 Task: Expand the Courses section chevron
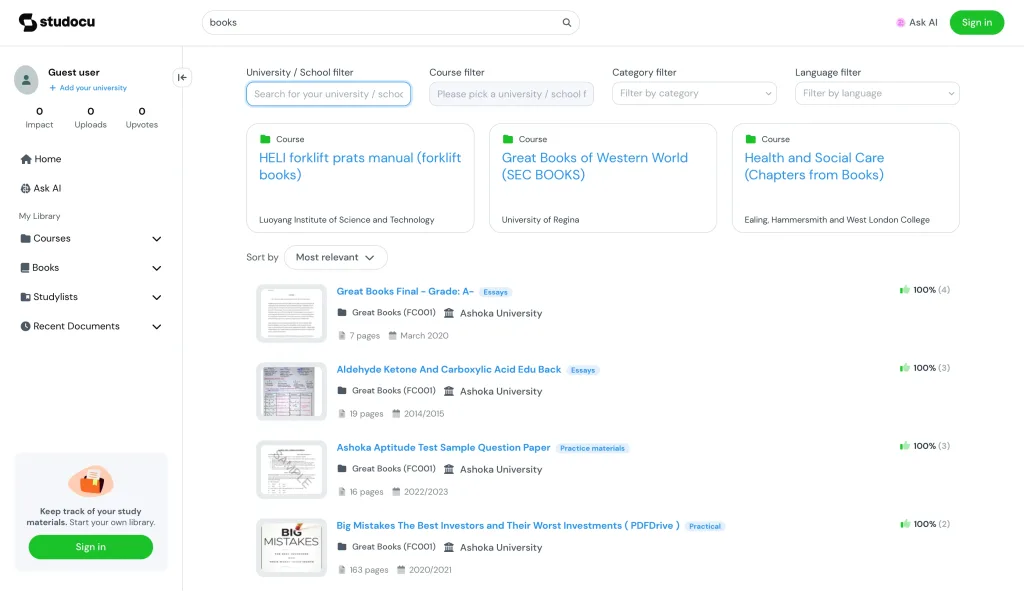point(157,239)
